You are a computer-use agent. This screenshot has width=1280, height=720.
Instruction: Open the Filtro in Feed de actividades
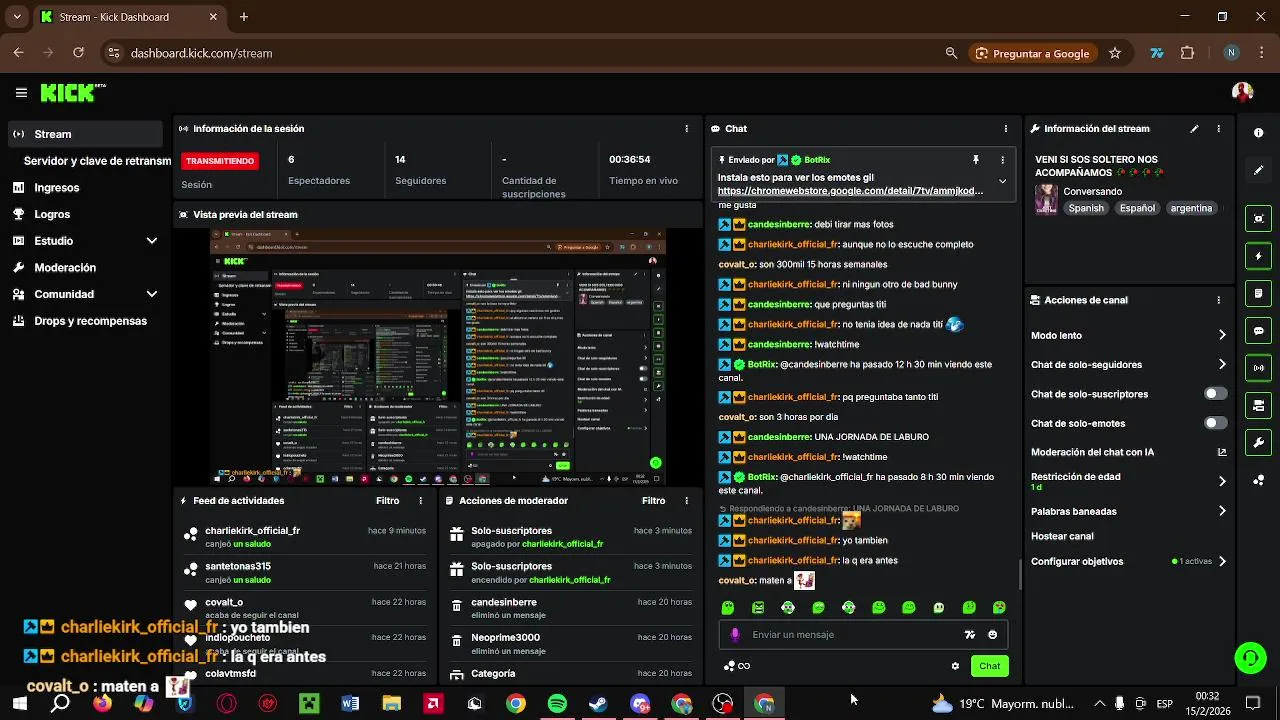click(x=387, y=501)
